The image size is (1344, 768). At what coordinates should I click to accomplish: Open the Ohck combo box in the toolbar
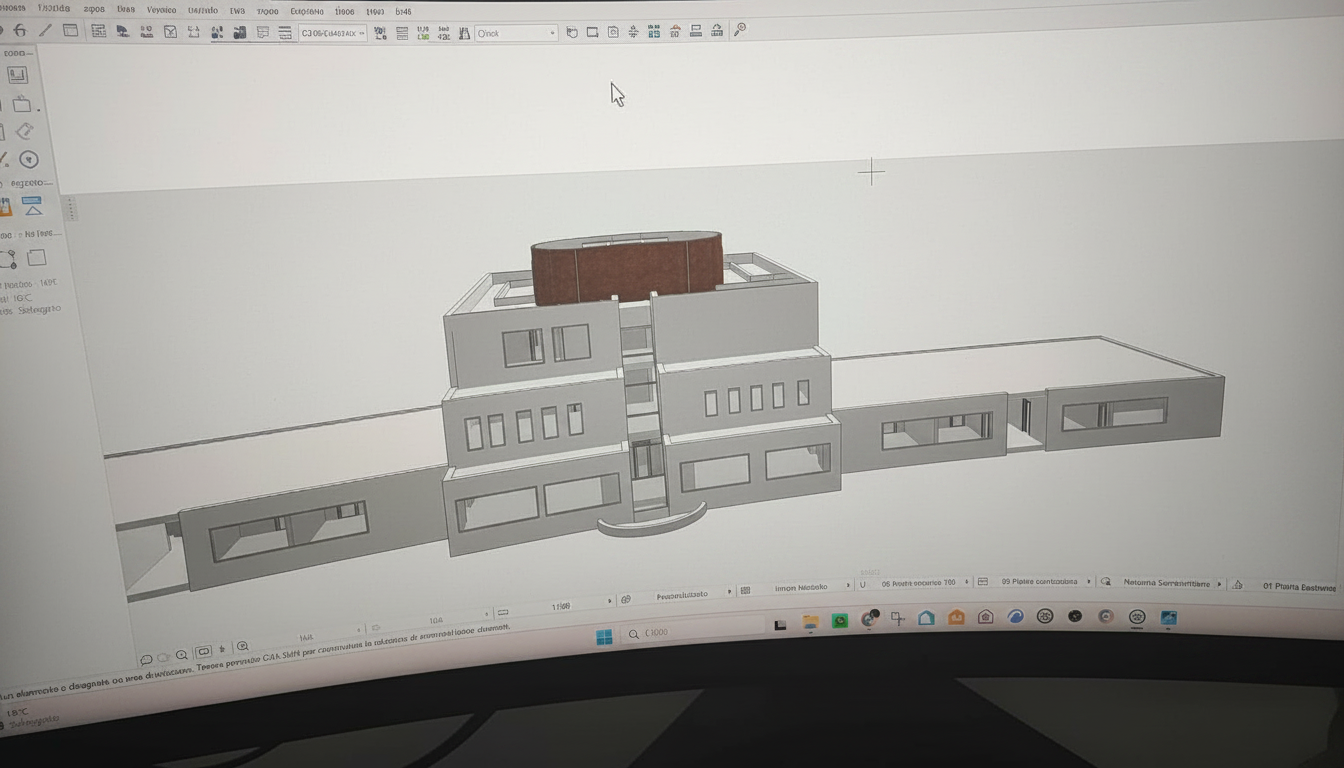515,33
